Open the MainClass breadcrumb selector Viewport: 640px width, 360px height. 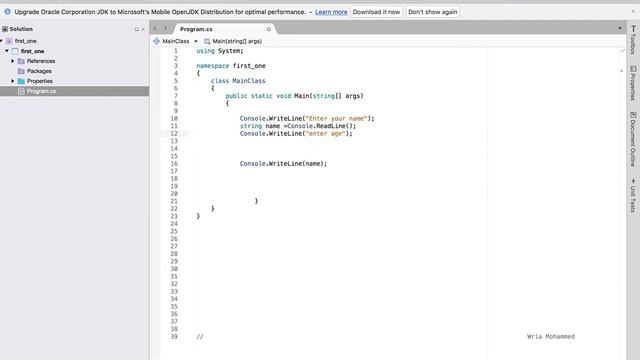pyautogui.click(x=176, y=41)
